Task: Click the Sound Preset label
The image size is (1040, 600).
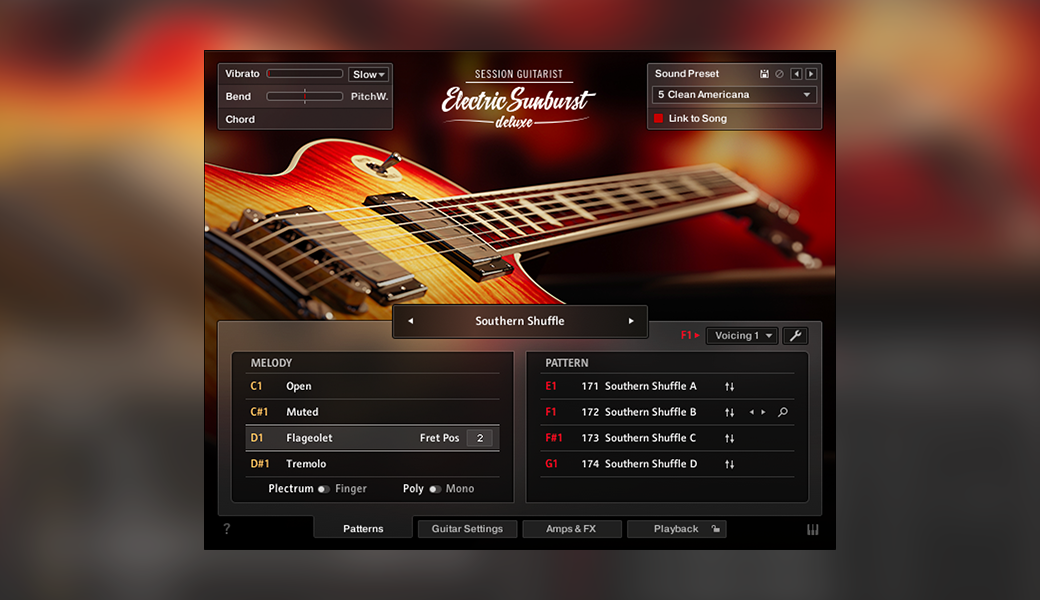Action: tap(686, 74)
